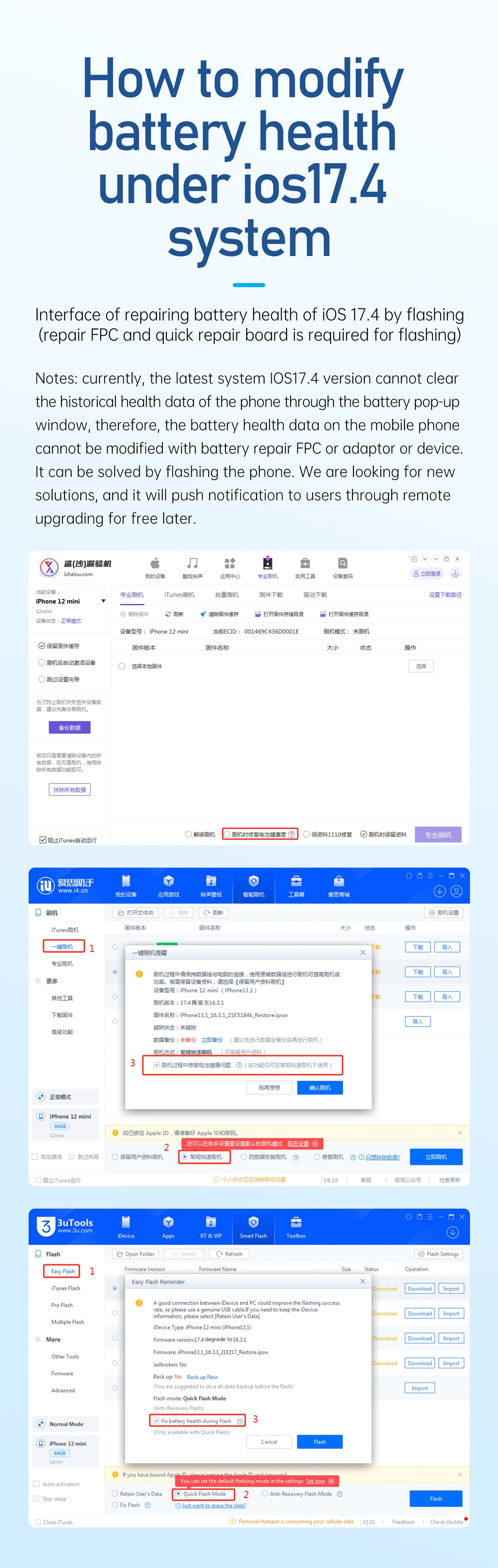
Task: Select Smart Flash icon in 3uTools
Action: tap(254, 1222)
